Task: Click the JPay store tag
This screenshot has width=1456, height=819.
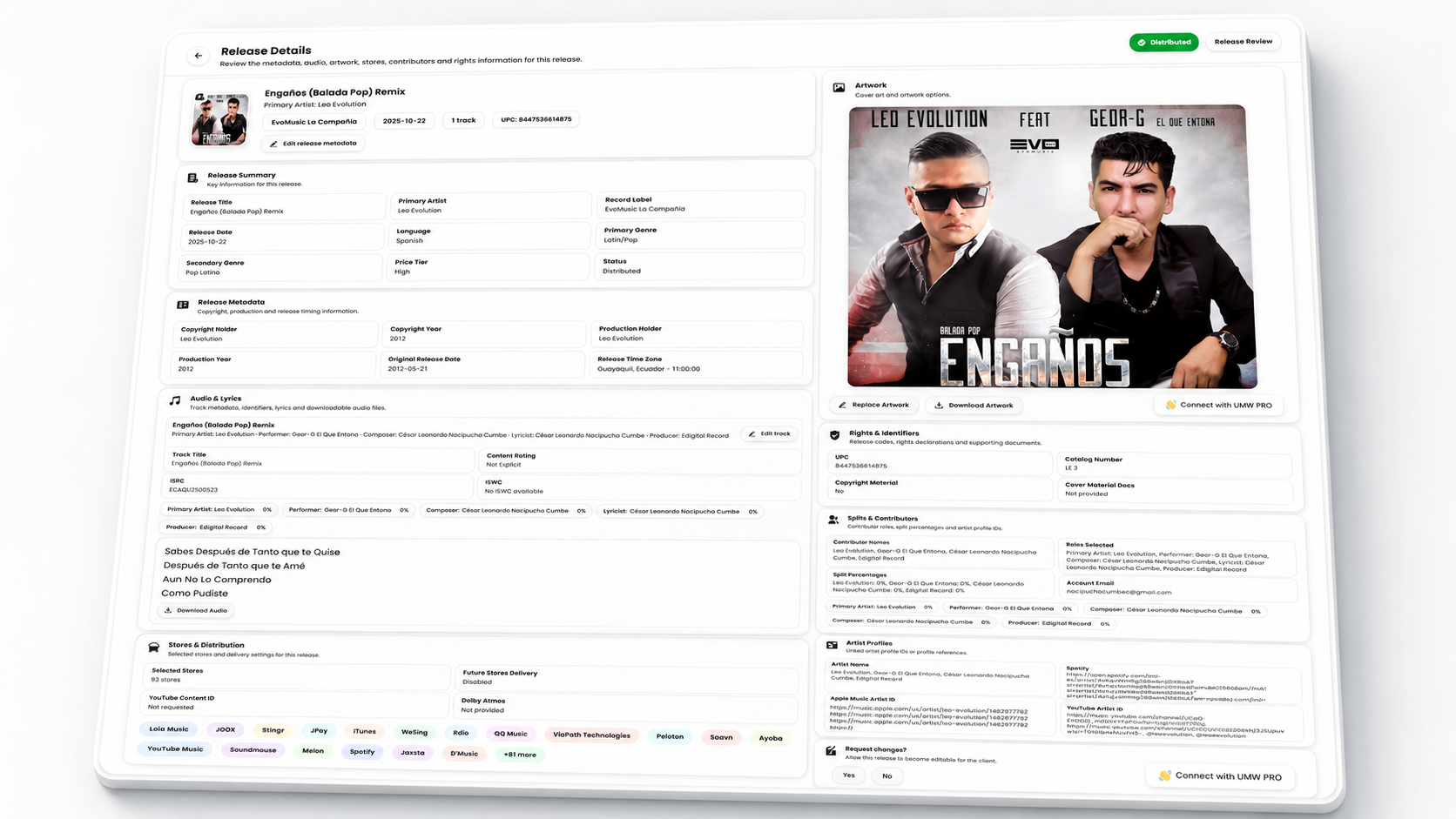Action: coord(319,730)
